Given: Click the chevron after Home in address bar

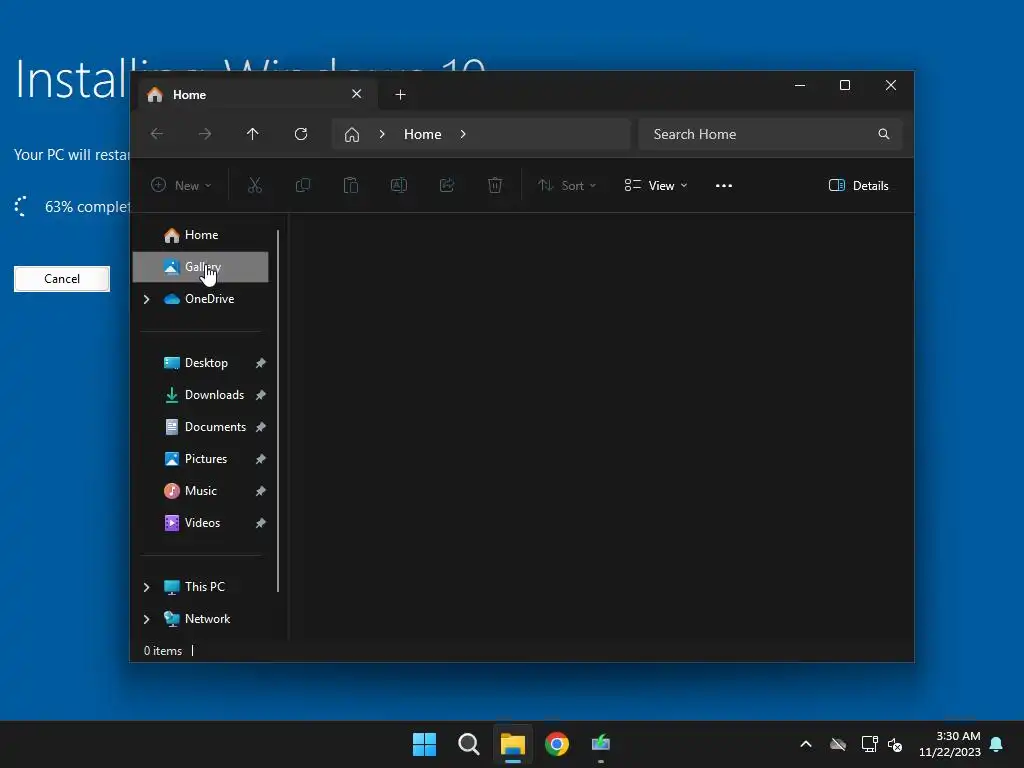Looking at the screenshot, I should click(463, 134).
